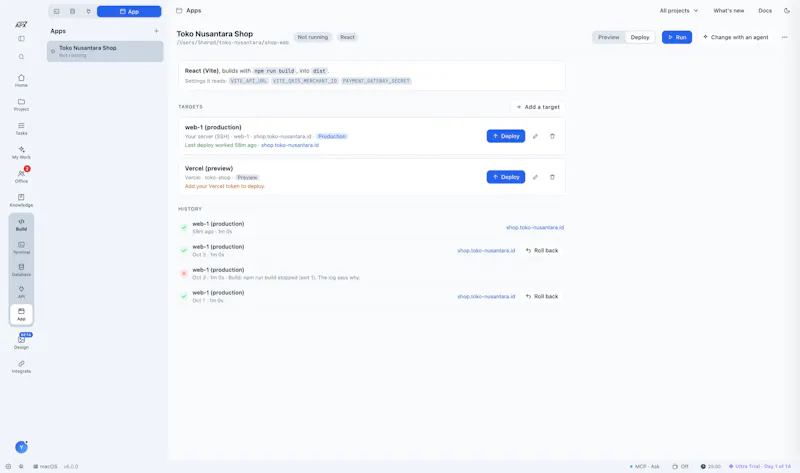Select Toko Nusantara Shop in Apps list
Screen dimensions: 800x473
tap(105, 51)
